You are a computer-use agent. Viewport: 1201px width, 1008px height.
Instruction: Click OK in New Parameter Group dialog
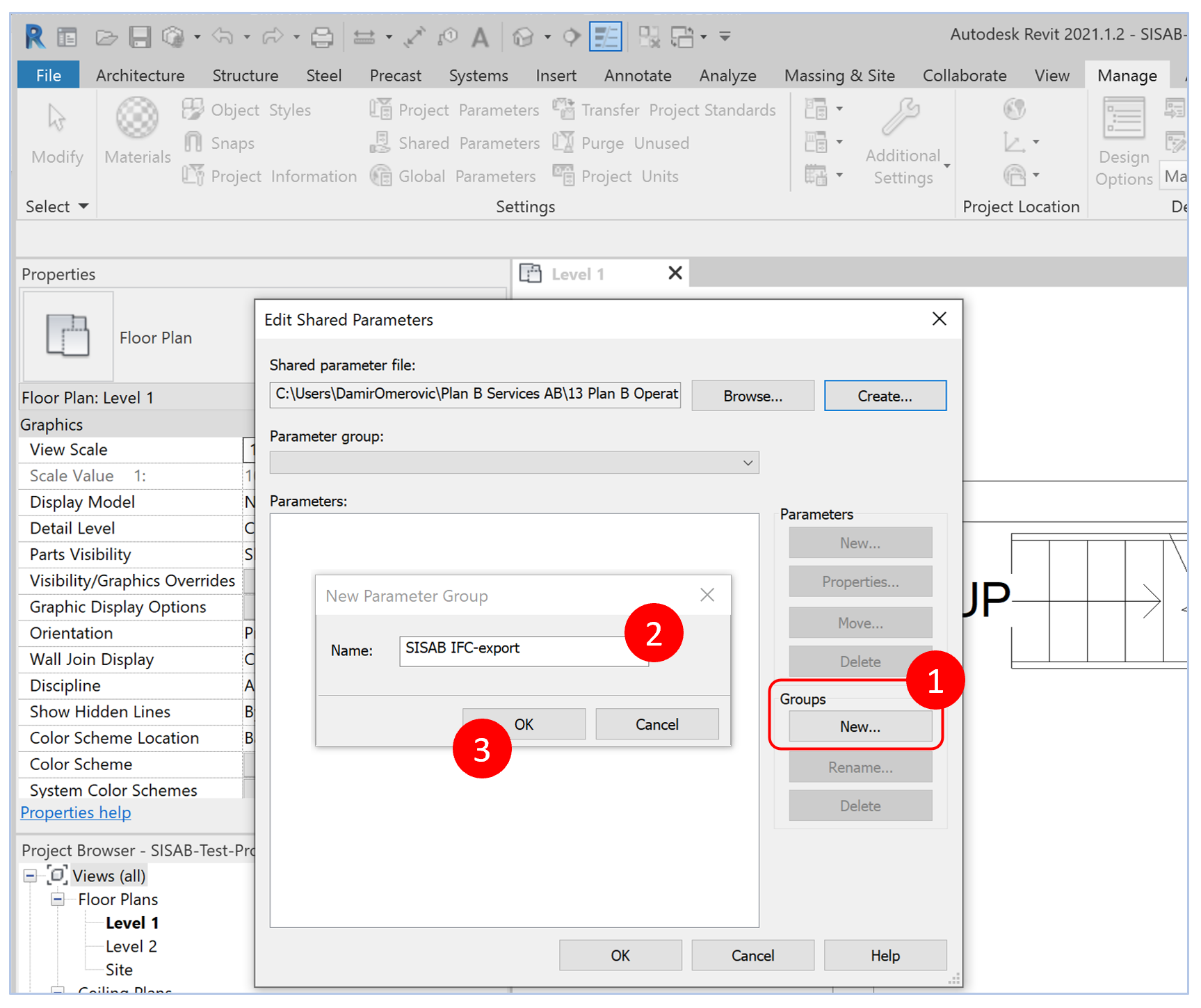[x=524, y=724]
